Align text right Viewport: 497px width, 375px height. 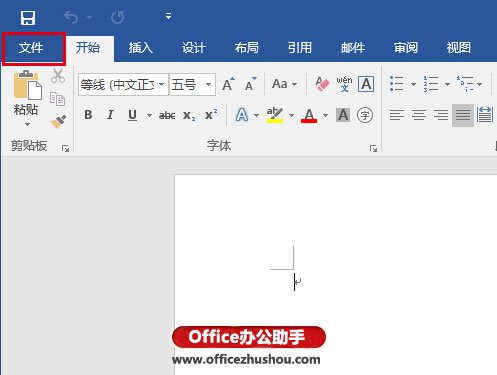tap(441, 115)
